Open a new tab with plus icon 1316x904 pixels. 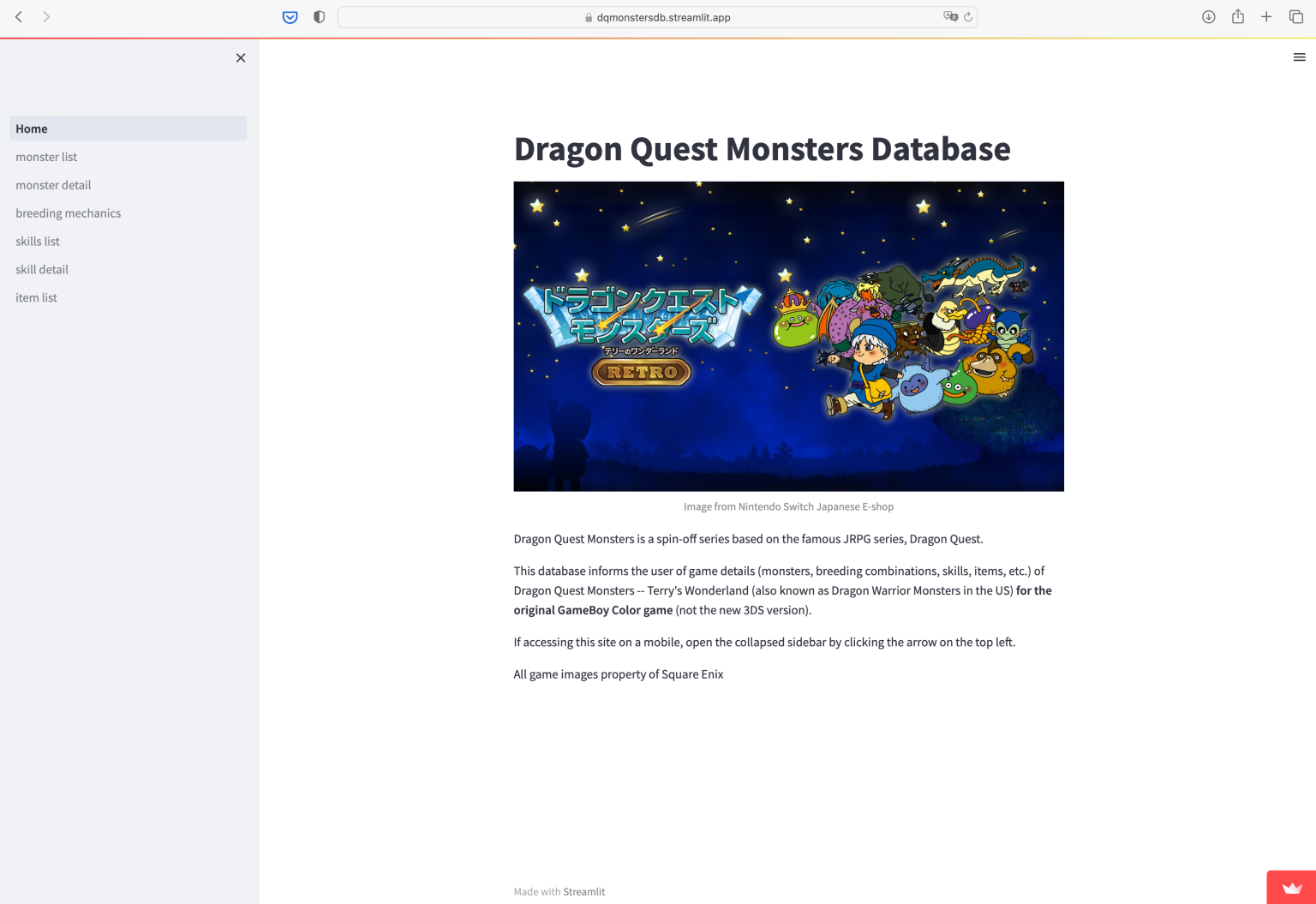[x=1266, y=17]
